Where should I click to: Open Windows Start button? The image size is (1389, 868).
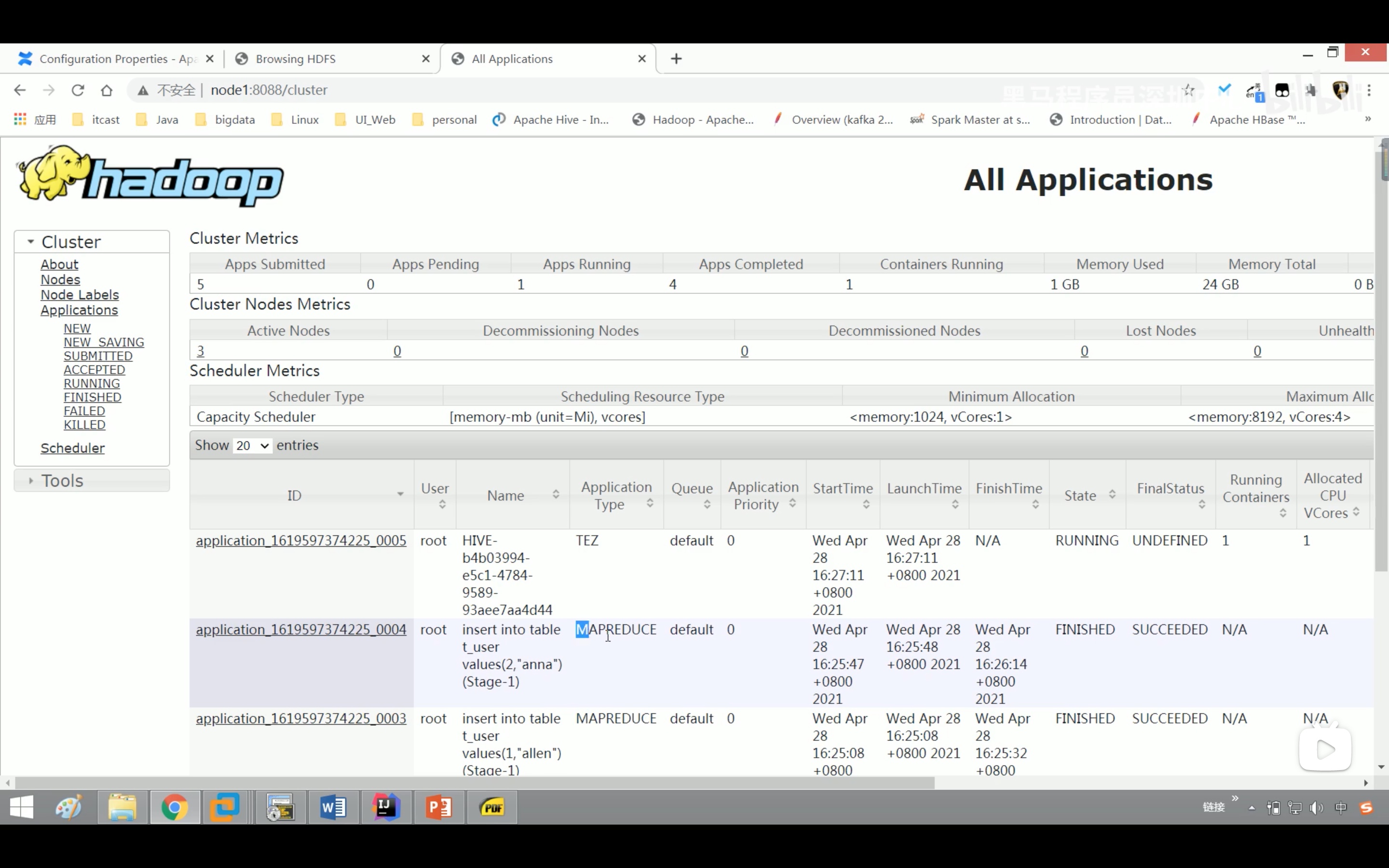point(22,807)
